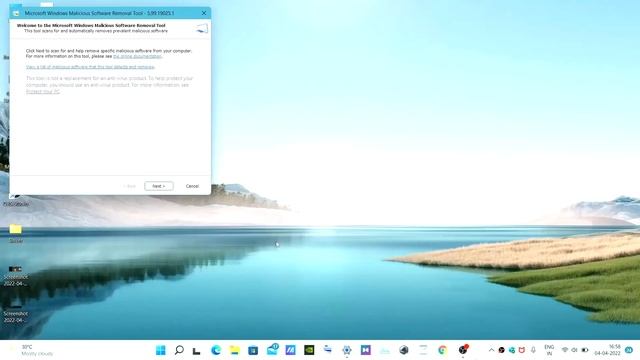
Task: Close the Malicious Software Removal Tool window
Action: (204, 13)
